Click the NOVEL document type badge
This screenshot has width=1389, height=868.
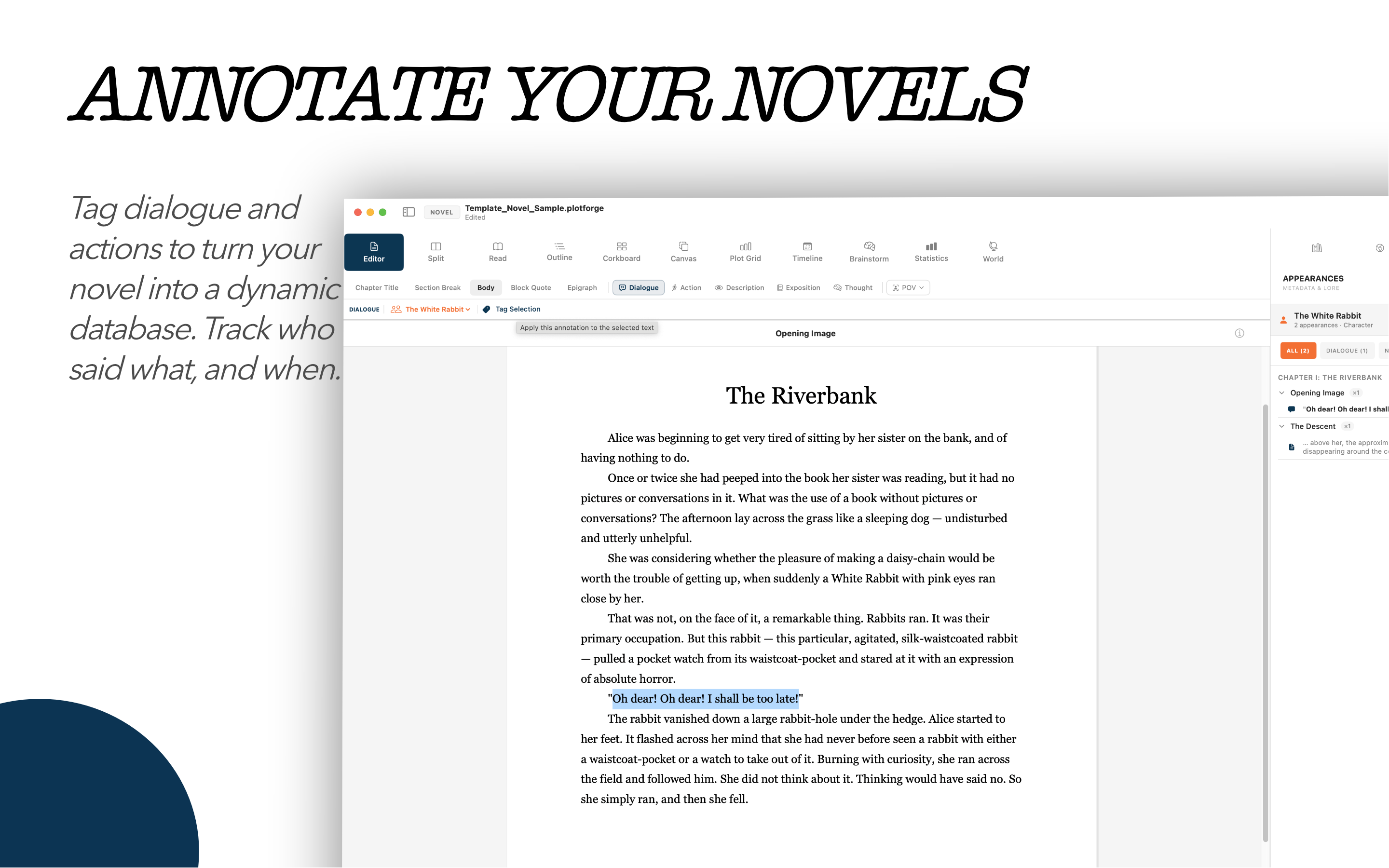click(441, 212)
